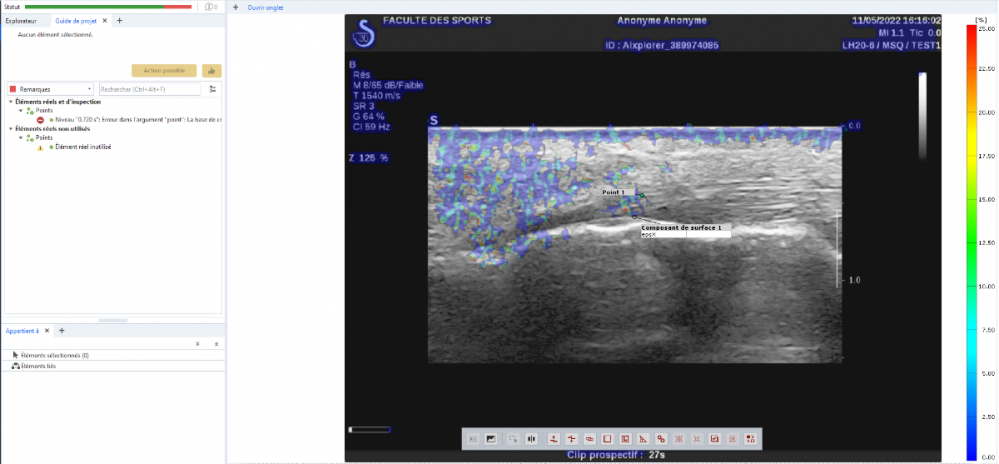Select the Appartient à tab

[22, 331]
